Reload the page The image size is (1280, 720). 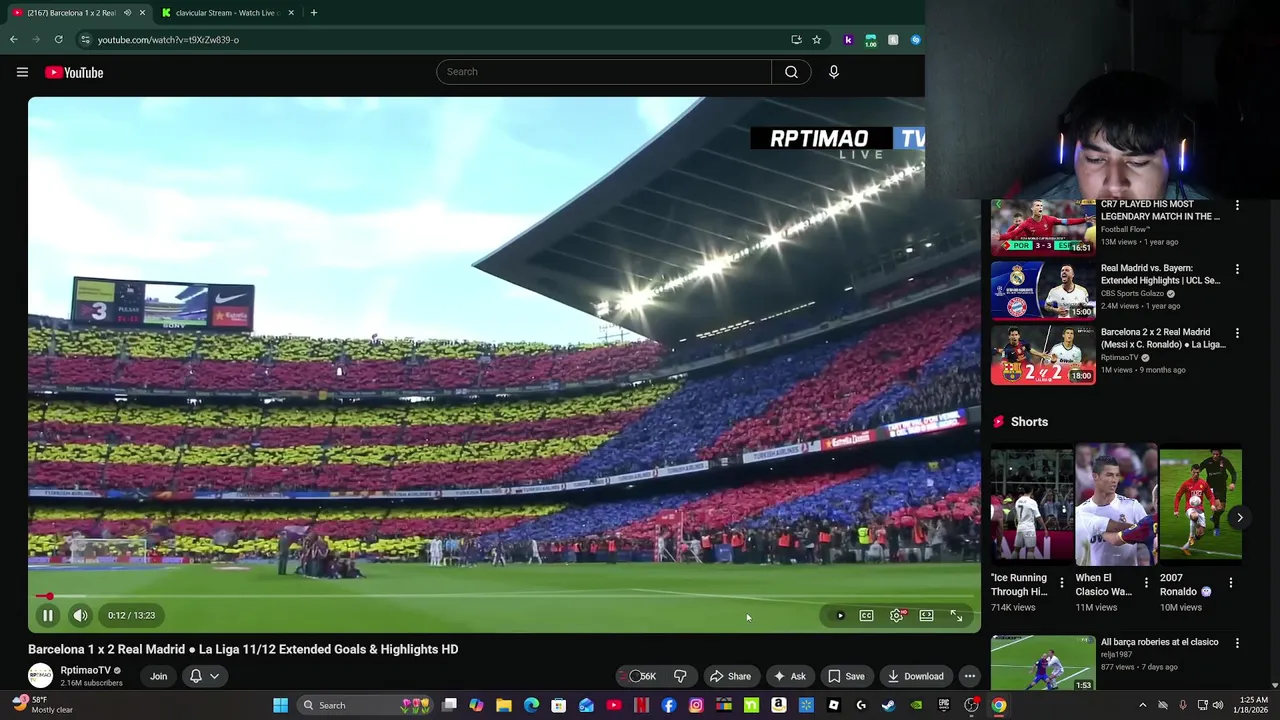coord(59,40)
